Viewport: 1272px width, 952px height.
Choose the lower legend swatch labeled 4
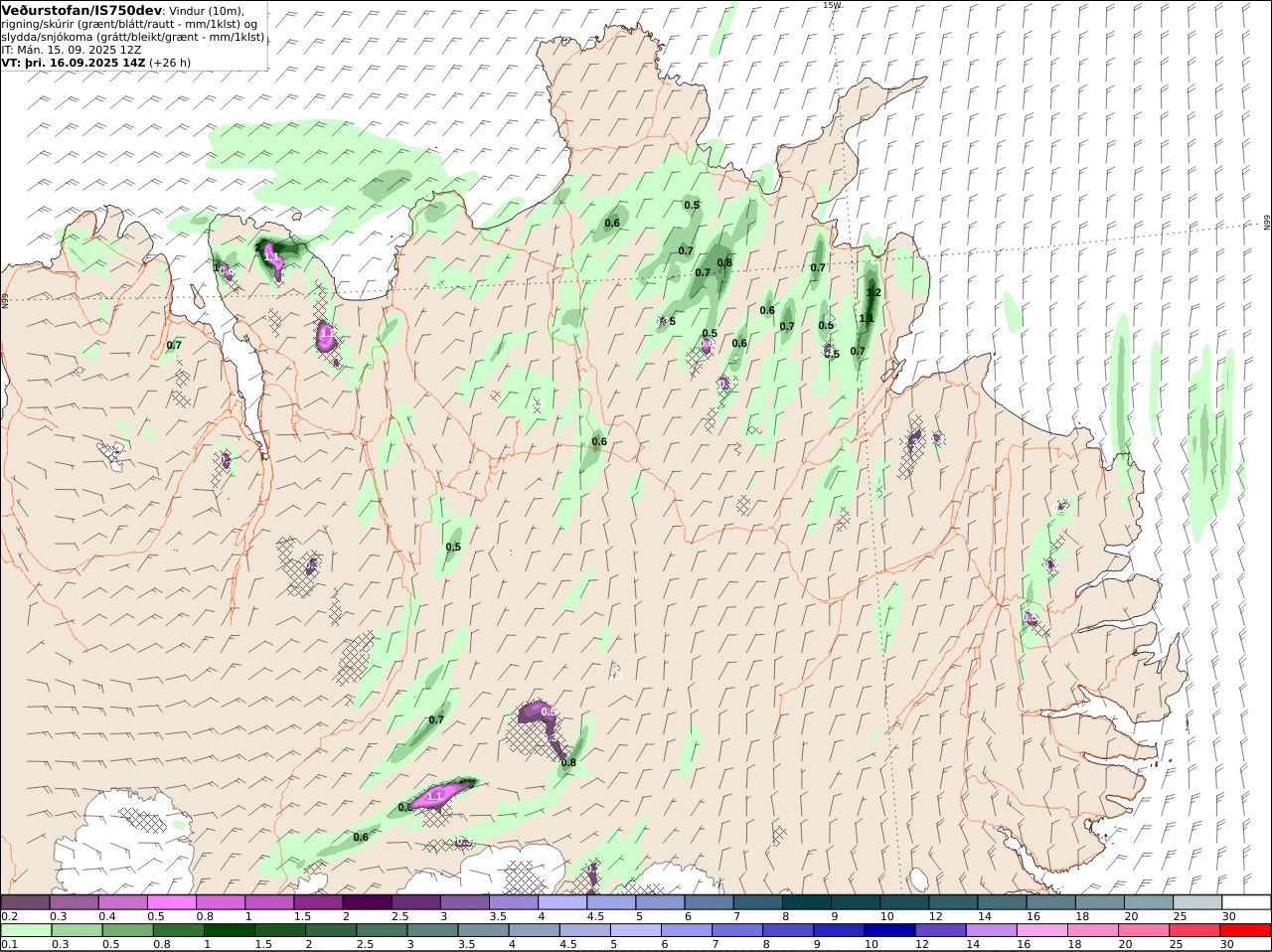click(533, 930)
